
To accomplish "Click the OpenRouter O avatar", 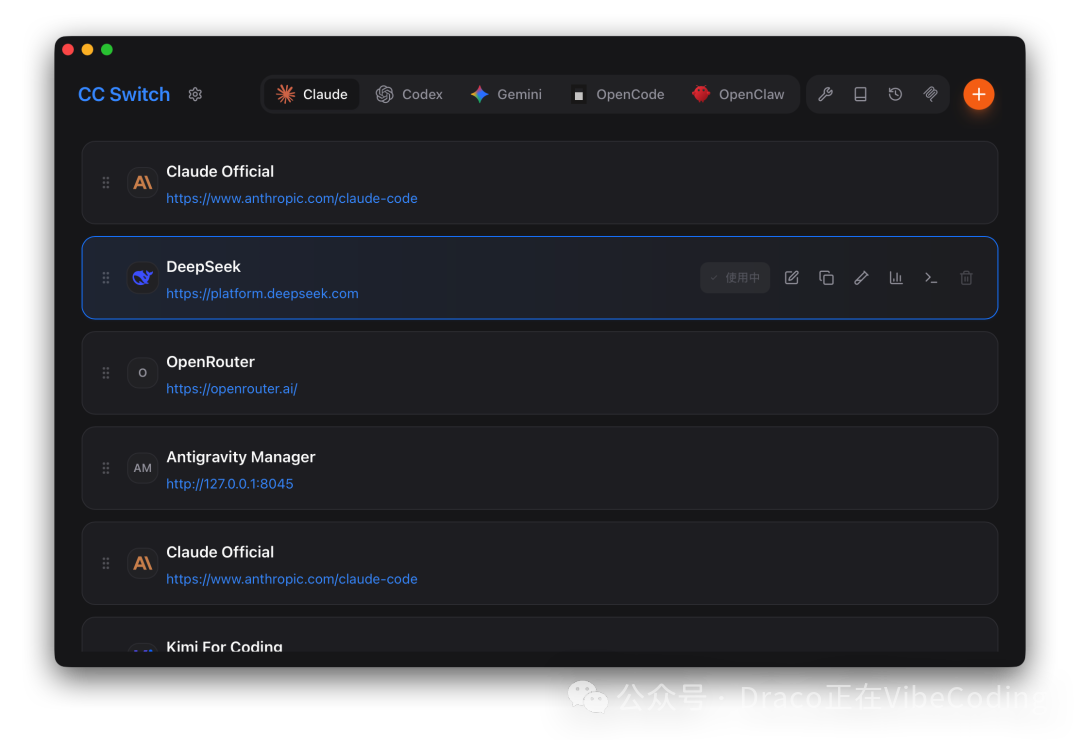I will point(143,373).
